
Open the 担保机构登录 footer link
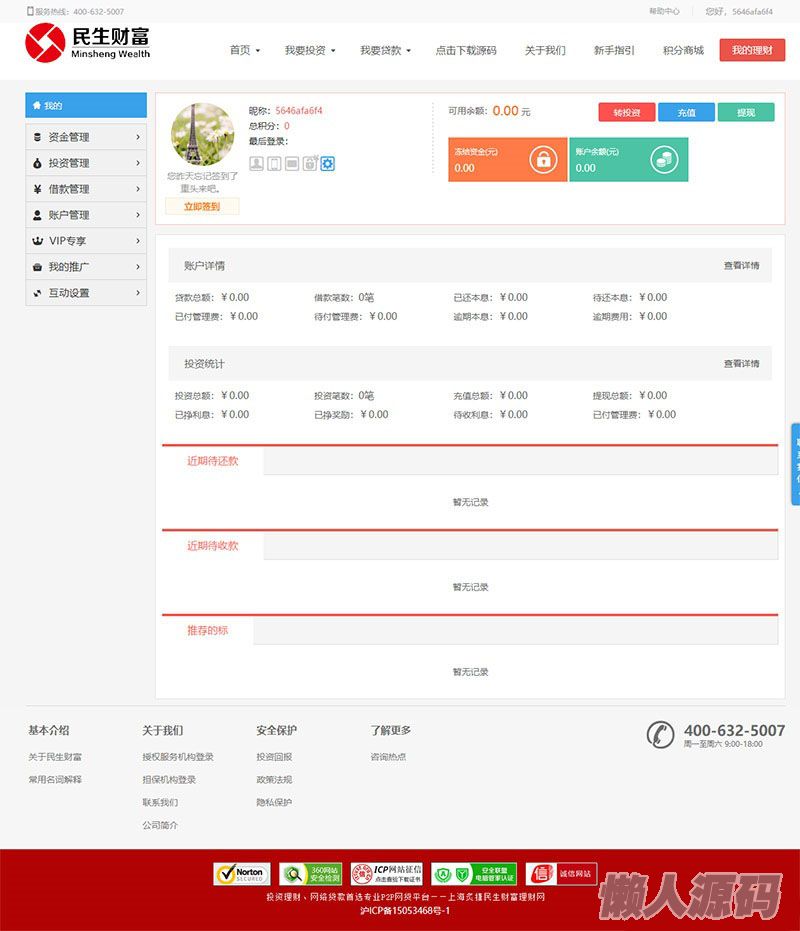pyautogui.click(x=169, y=780)
